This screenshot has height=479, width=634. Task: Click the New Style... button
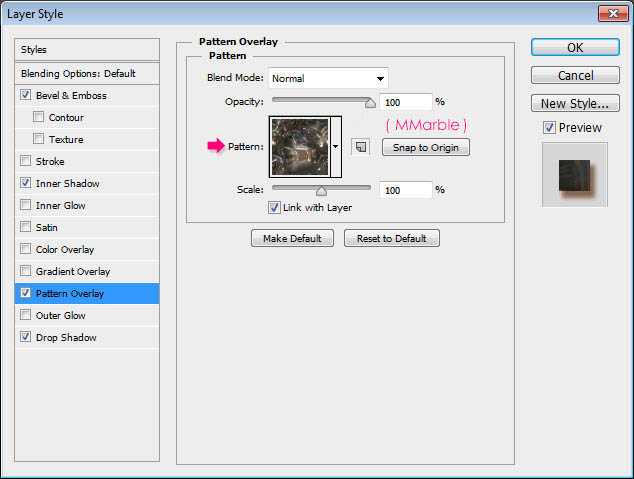click(x=574, y=103)
